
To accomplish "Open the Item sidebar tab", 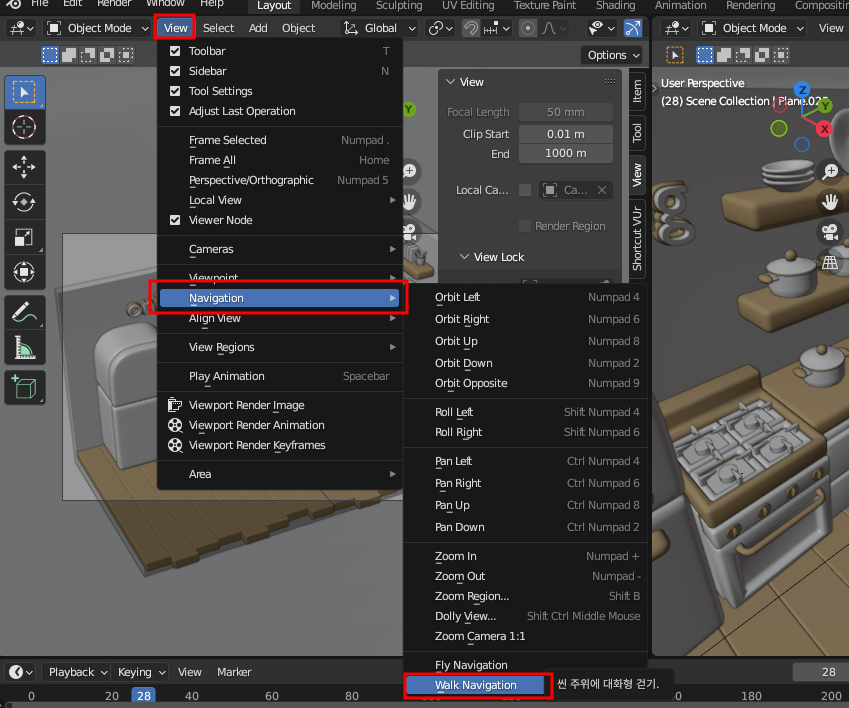I will pos(637,91).
